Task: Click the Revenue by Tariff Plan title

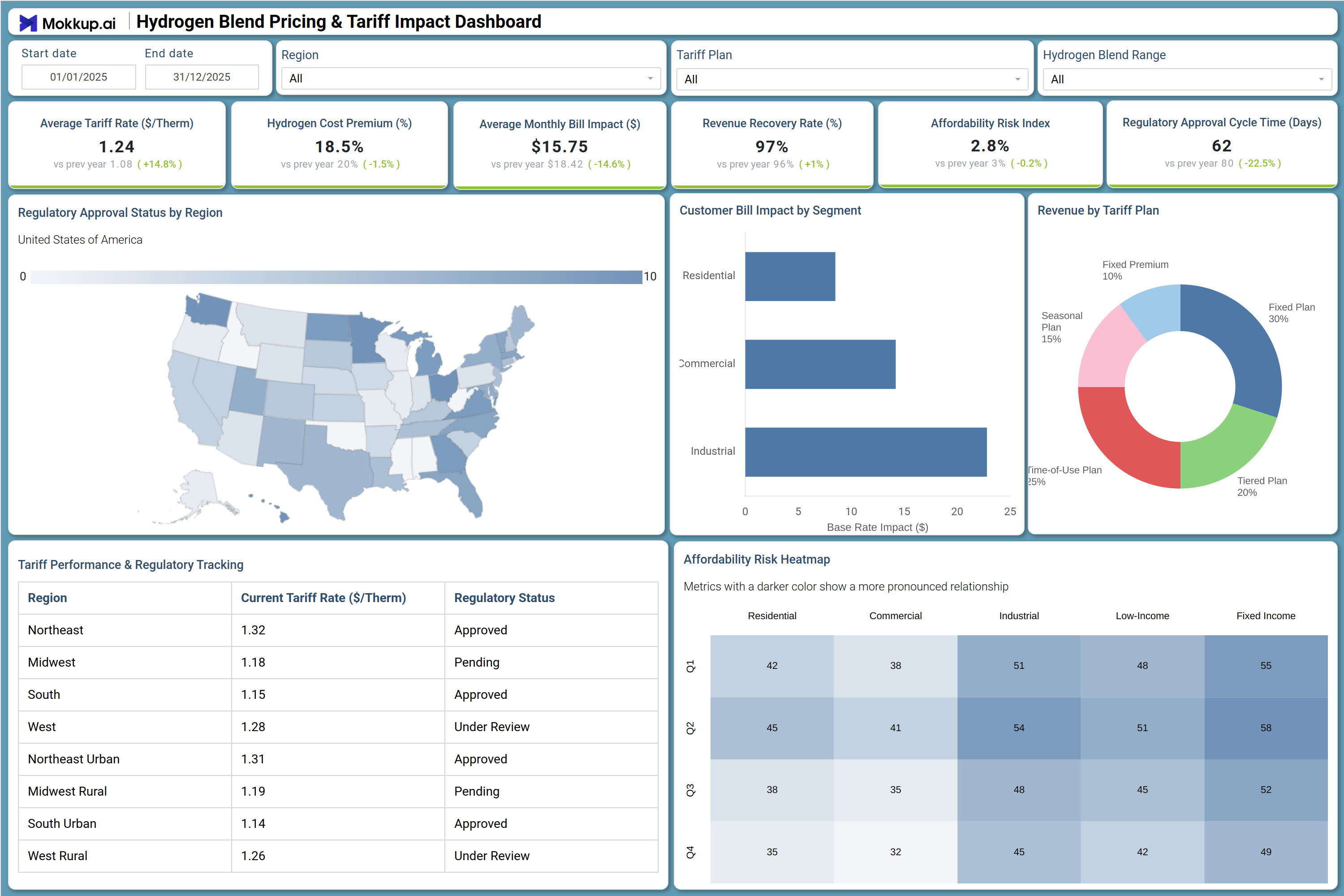Action: click(1098, 210)
